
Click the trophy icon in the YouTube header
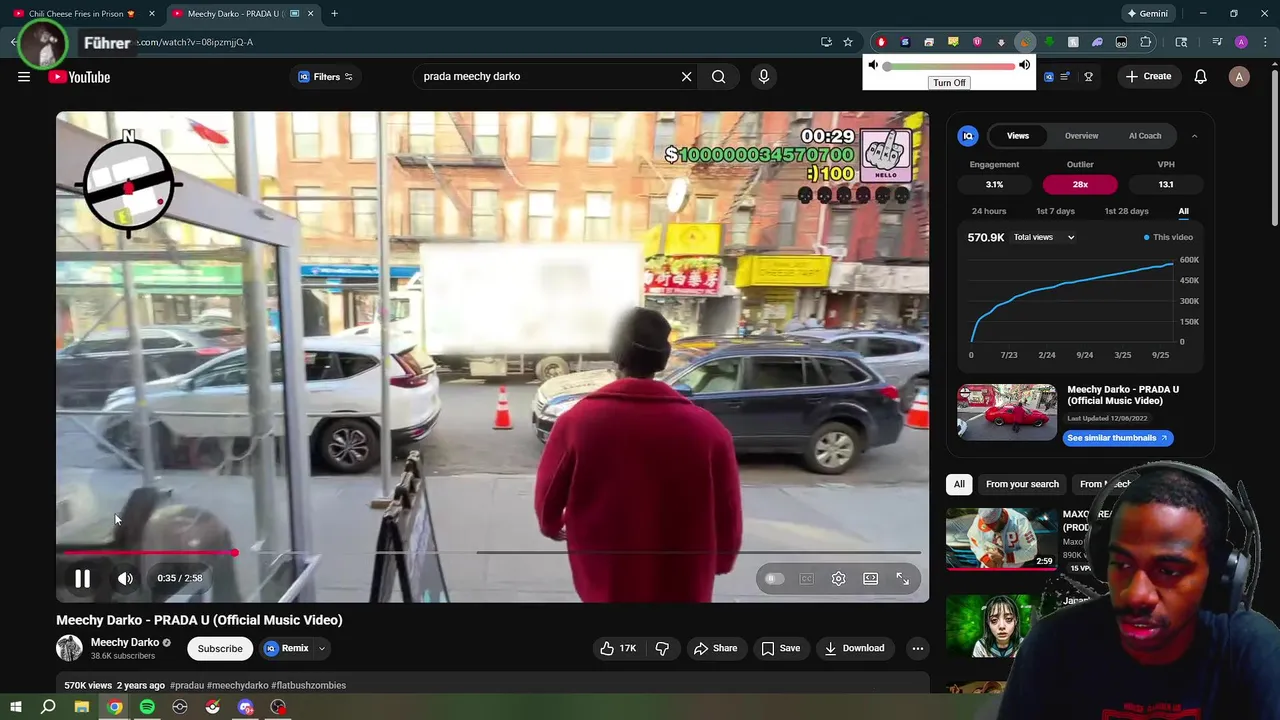pos(1088,76)
